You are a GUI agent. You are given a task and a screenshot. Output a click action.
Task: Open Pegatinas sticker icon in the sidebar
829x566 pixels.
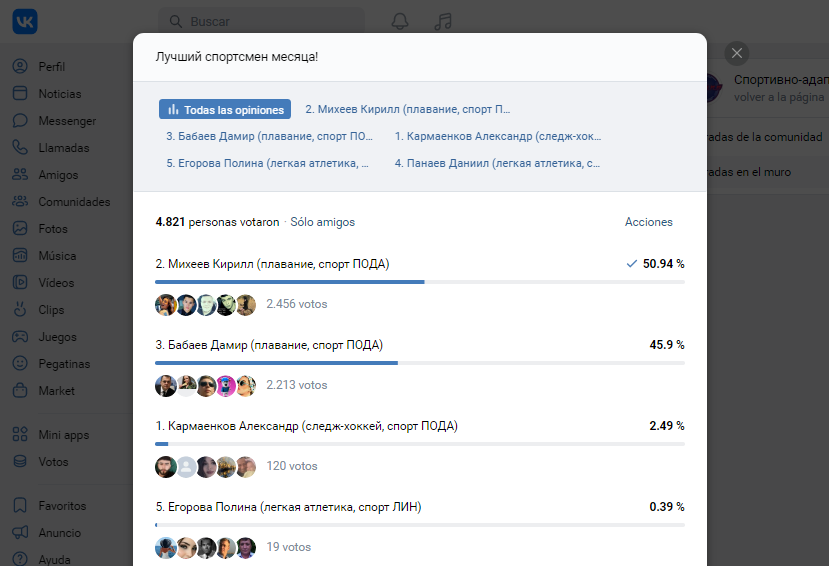pyautogui.click(x=20, y=364)
